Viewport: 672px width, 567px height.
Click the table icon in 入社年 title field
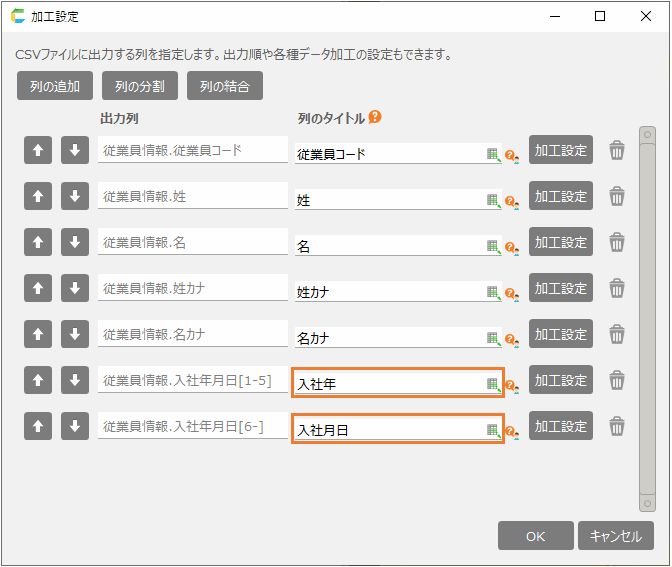[x=492, y=384]
